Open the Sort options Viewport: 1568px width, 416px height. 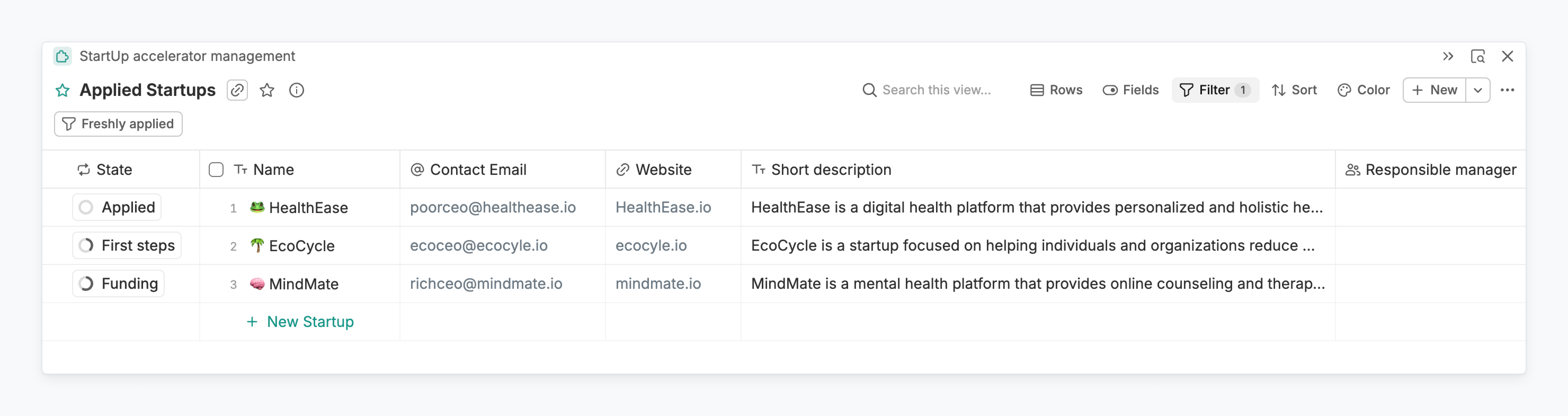[1294, 90]
